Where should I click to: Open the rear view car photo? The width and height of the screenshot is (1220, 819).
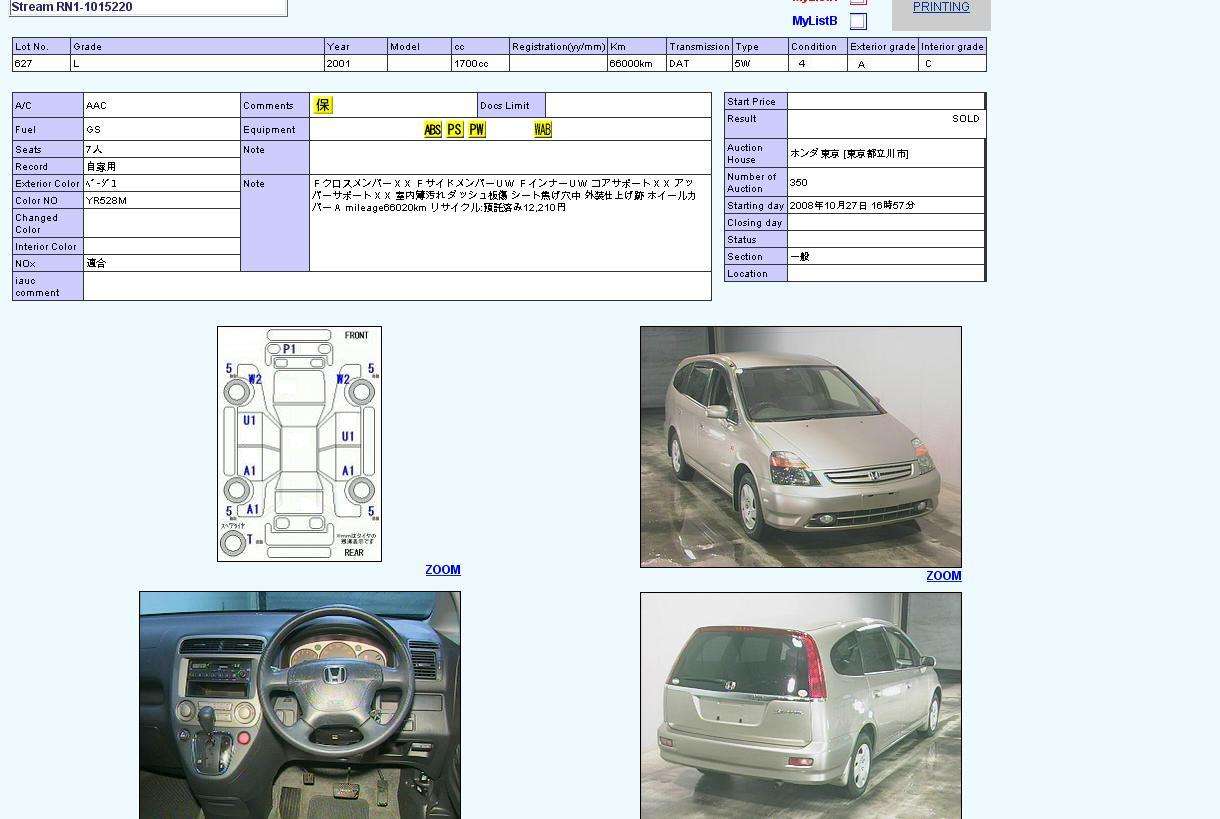[x=801, y=706]
